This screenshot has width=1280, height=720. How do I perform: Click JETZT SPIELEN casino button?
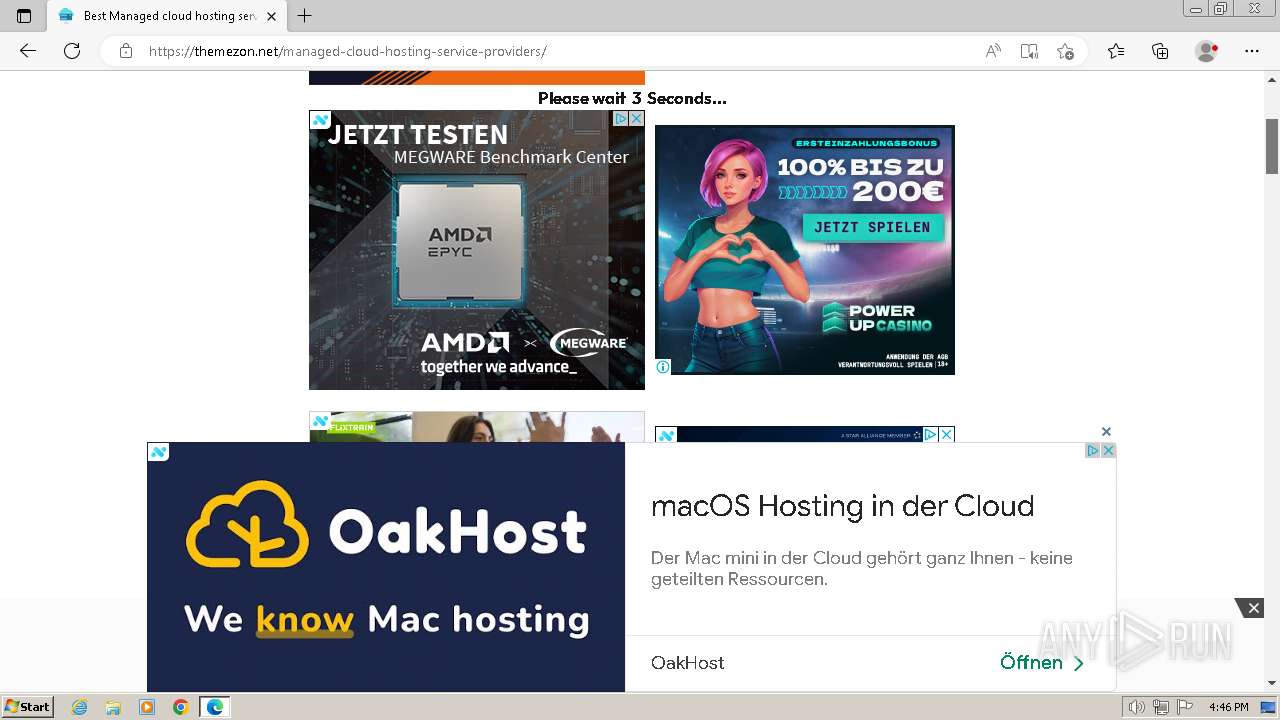point(872,227)
